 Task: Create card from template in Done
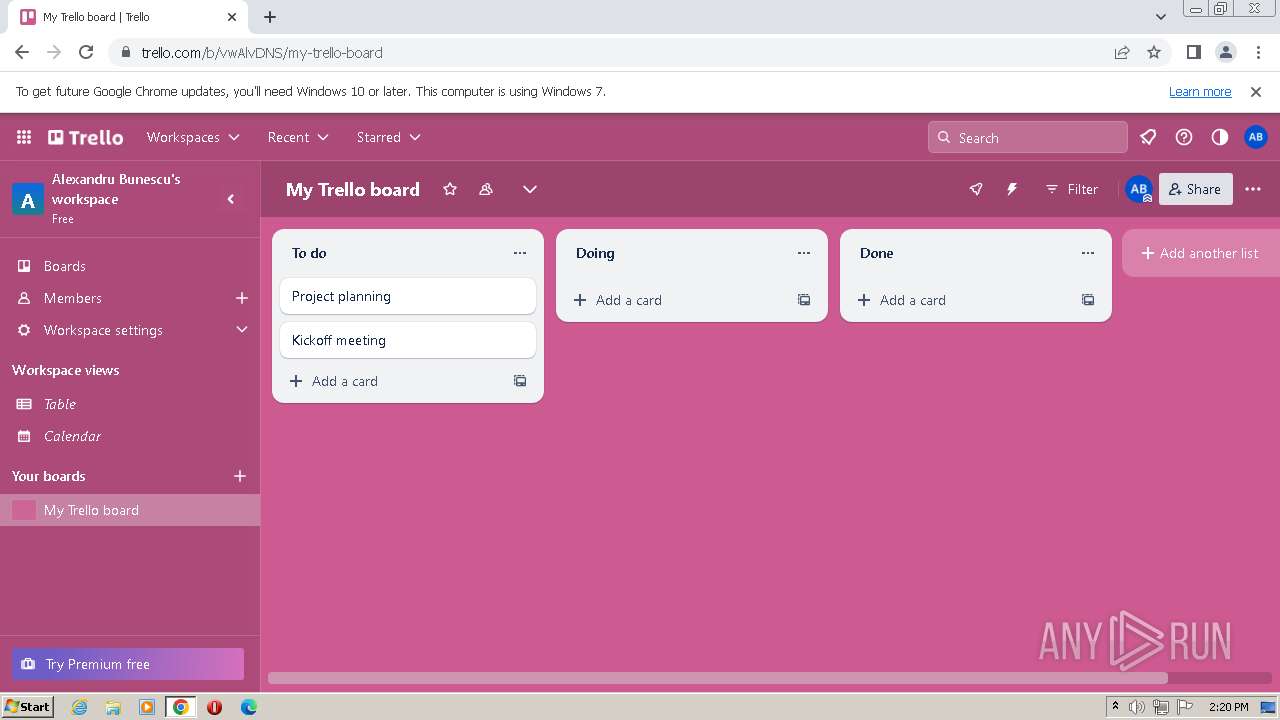[x=1088, y=300]
